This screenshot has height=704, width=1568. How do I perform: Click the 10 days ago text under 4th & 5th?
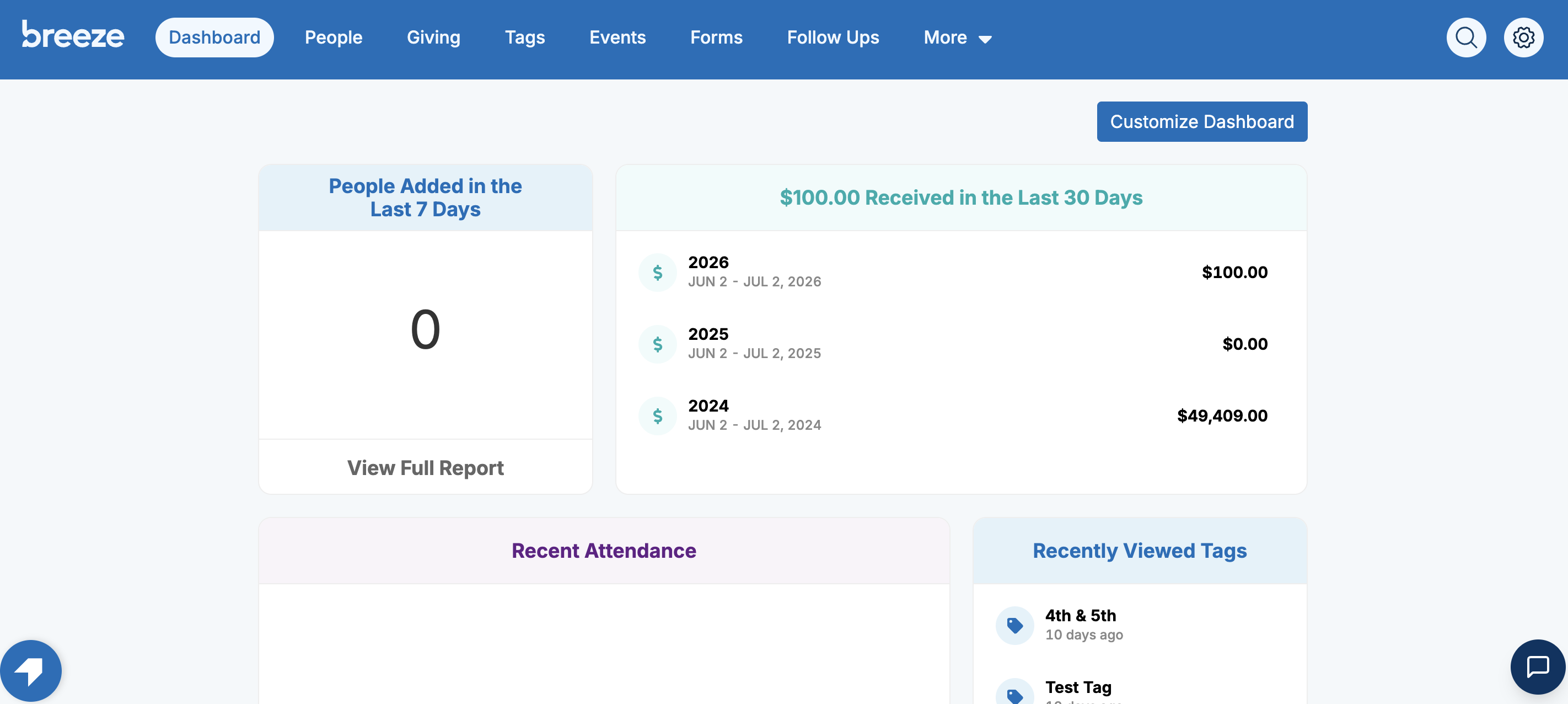(1084, 634)
